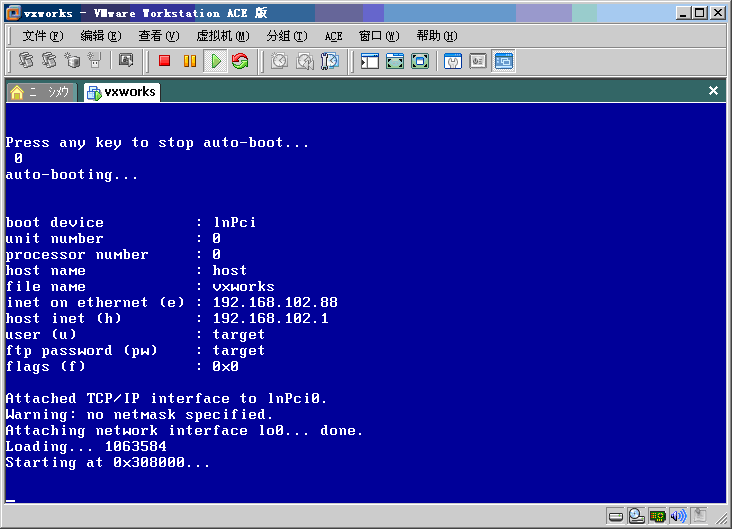Click the new virtual machine cube icon
Image resolution: width=732 pixels, height=529 pixels.
pos(72,61)
